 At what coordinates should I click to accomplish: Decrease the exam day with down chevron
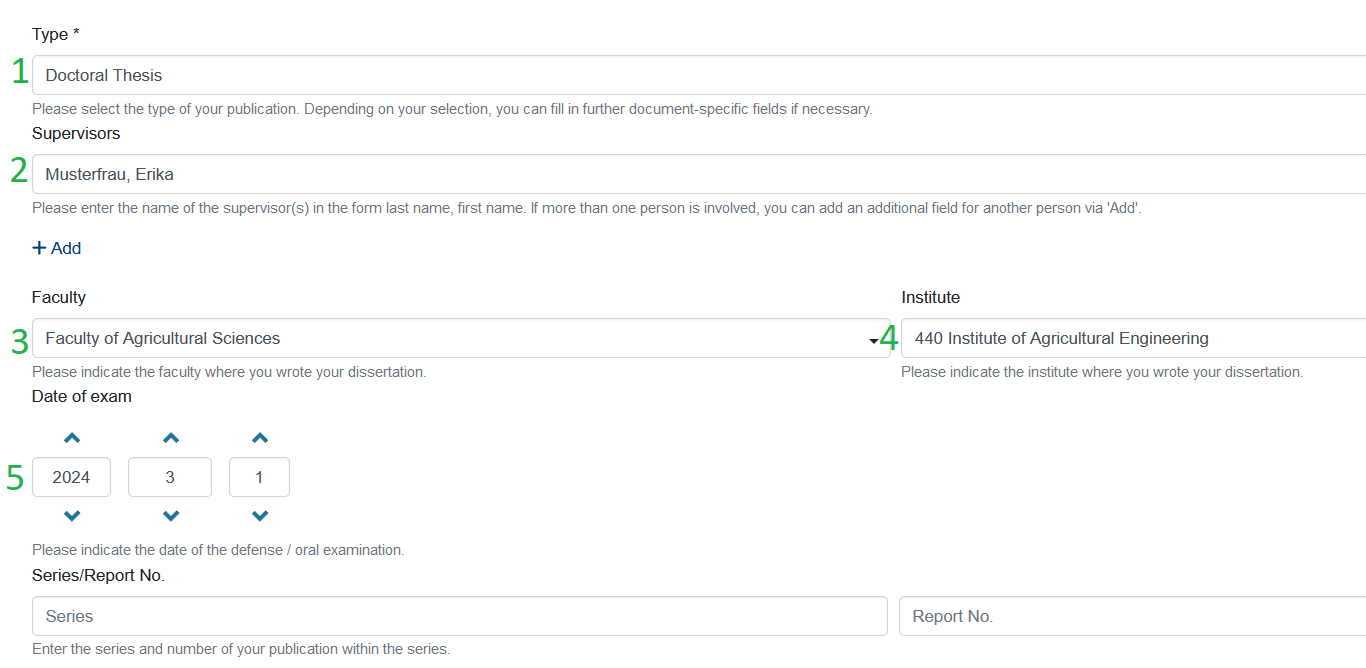(x=260, y=516)
